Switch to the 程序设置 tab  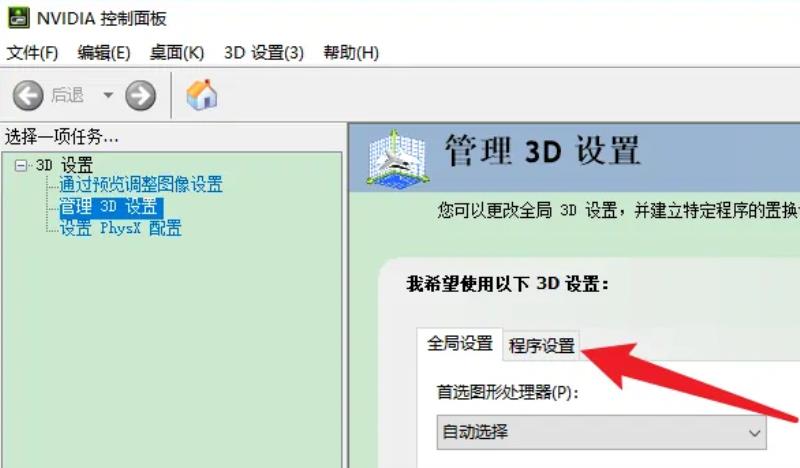tap(541, 346)
